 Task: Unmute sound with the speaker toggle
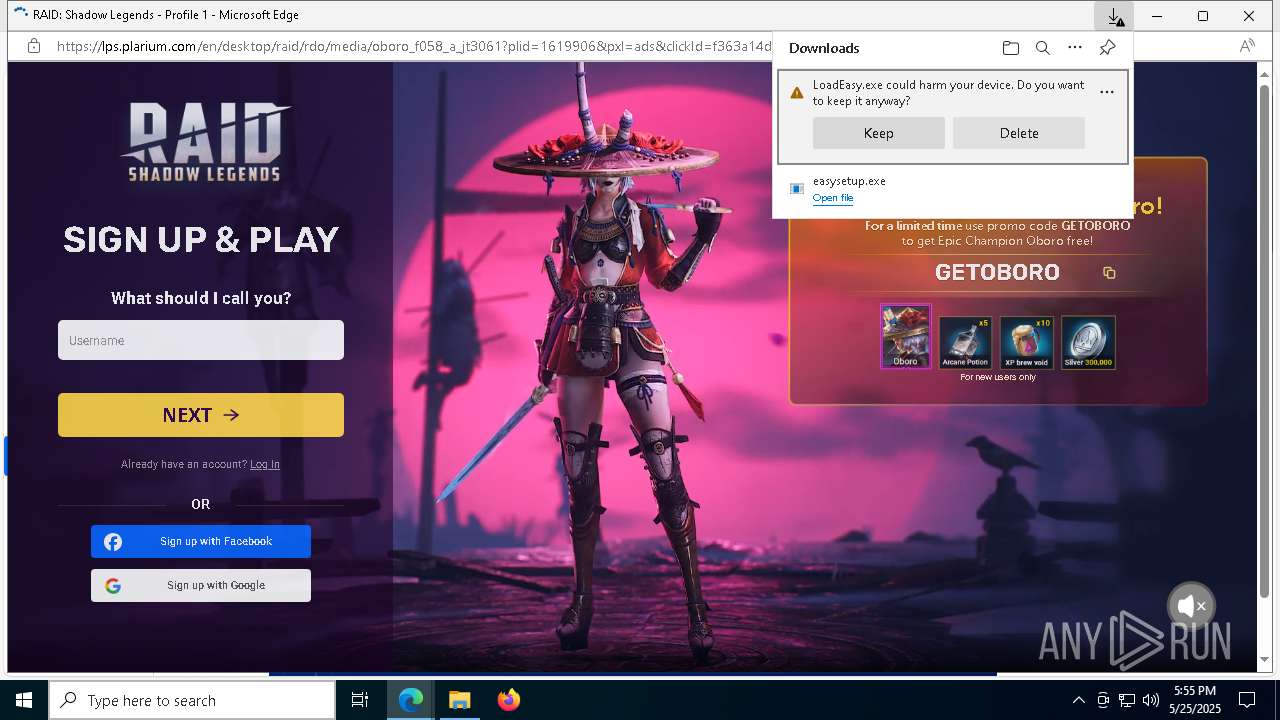(x=1191, y=605)
